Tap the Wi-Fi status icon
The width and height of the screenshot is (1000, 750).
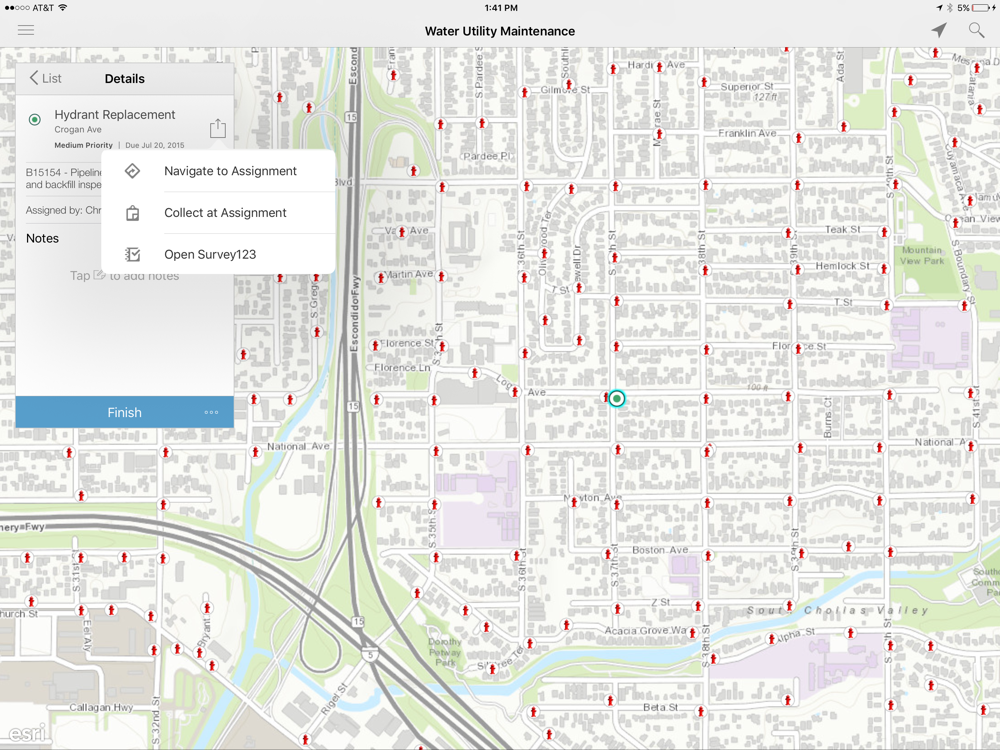coord(62,8)
